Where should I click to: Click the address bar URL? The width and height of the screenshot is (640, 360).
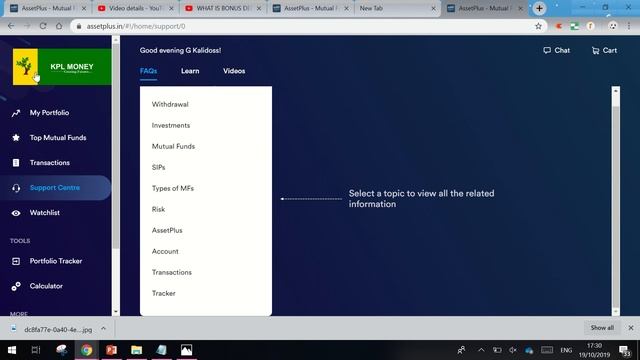(x=136, y=26)
